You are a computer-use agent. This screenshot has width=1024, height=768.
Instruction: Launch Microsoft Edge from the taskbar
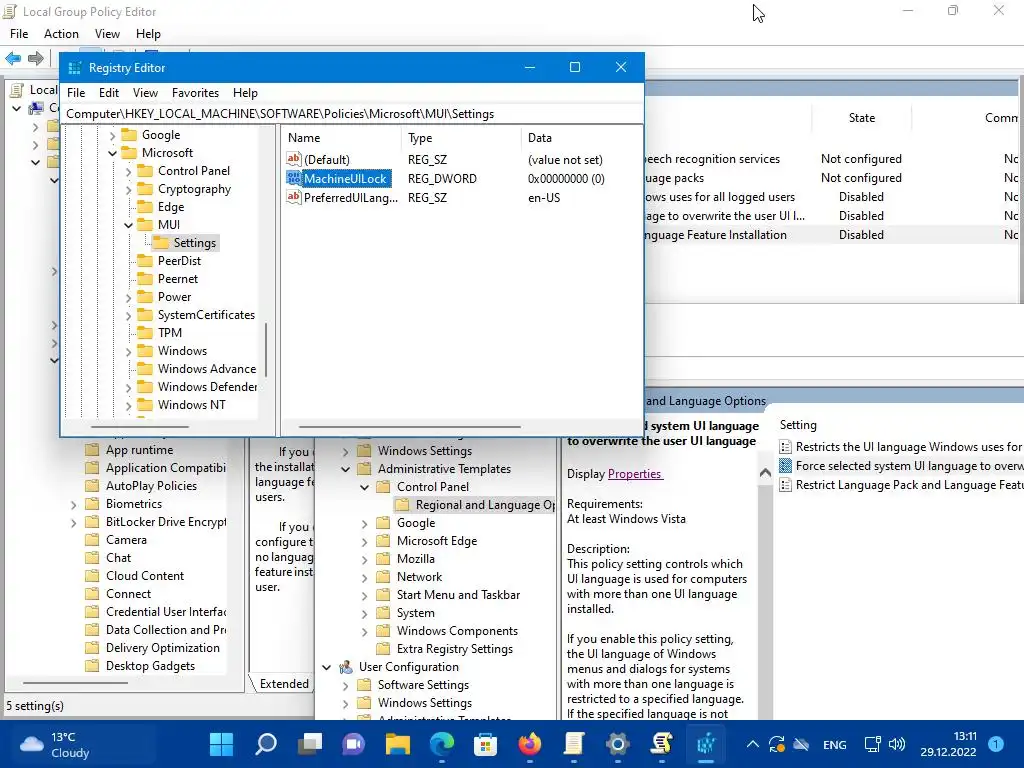coord(442,744)
